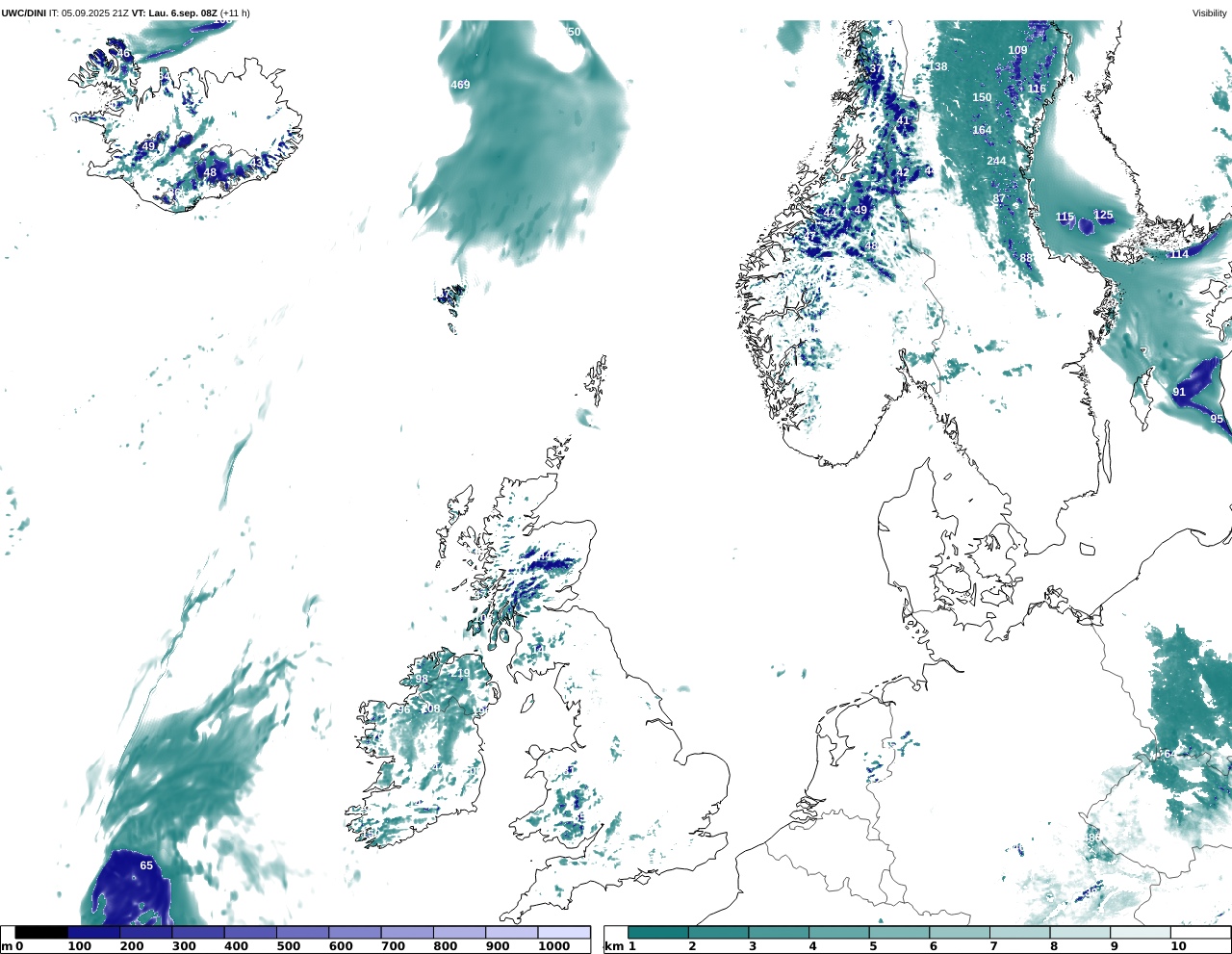
Task: Click the '48' value over Iceland
Action: (210, 173)
